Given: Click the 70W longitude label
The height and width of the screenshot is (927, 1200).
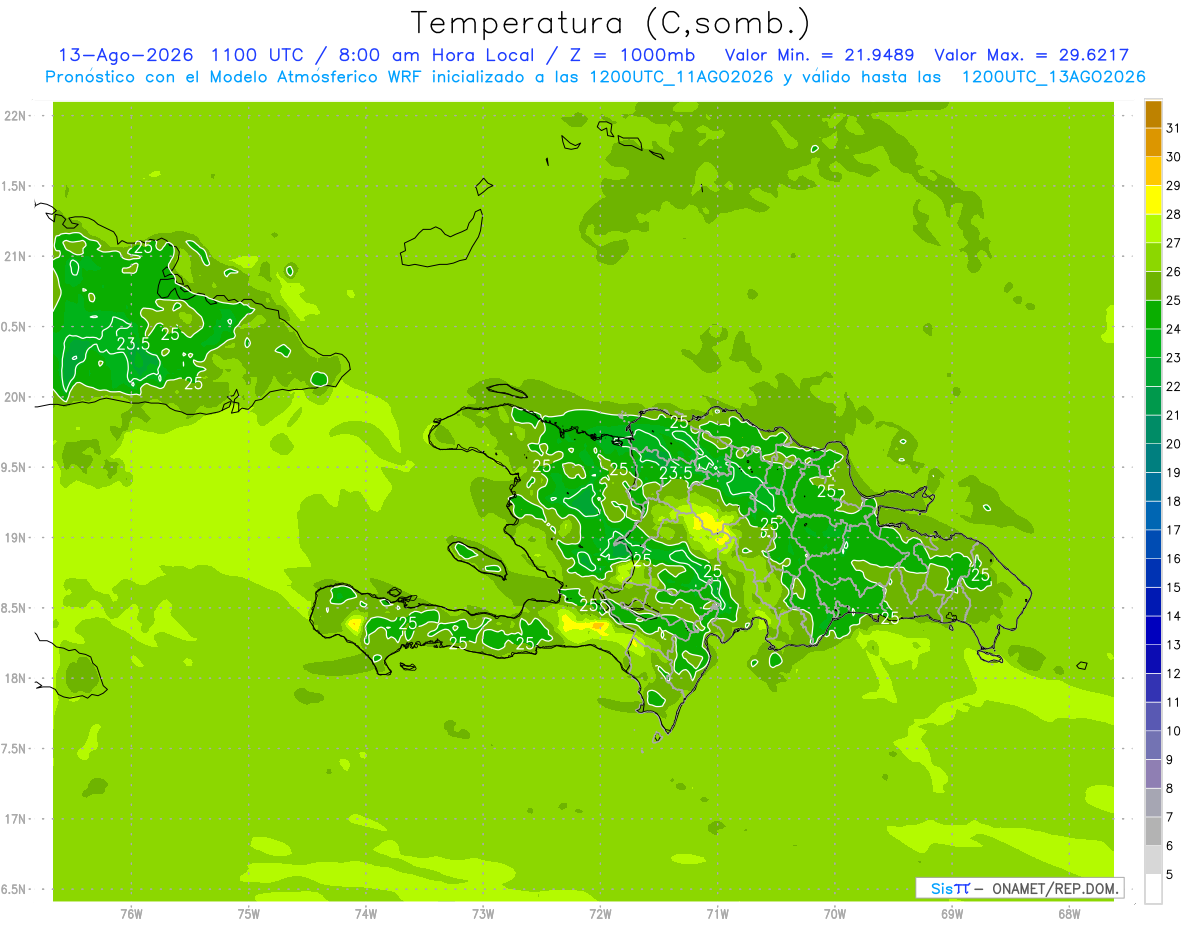Looking at the screenshot, I should click(835, 913).
